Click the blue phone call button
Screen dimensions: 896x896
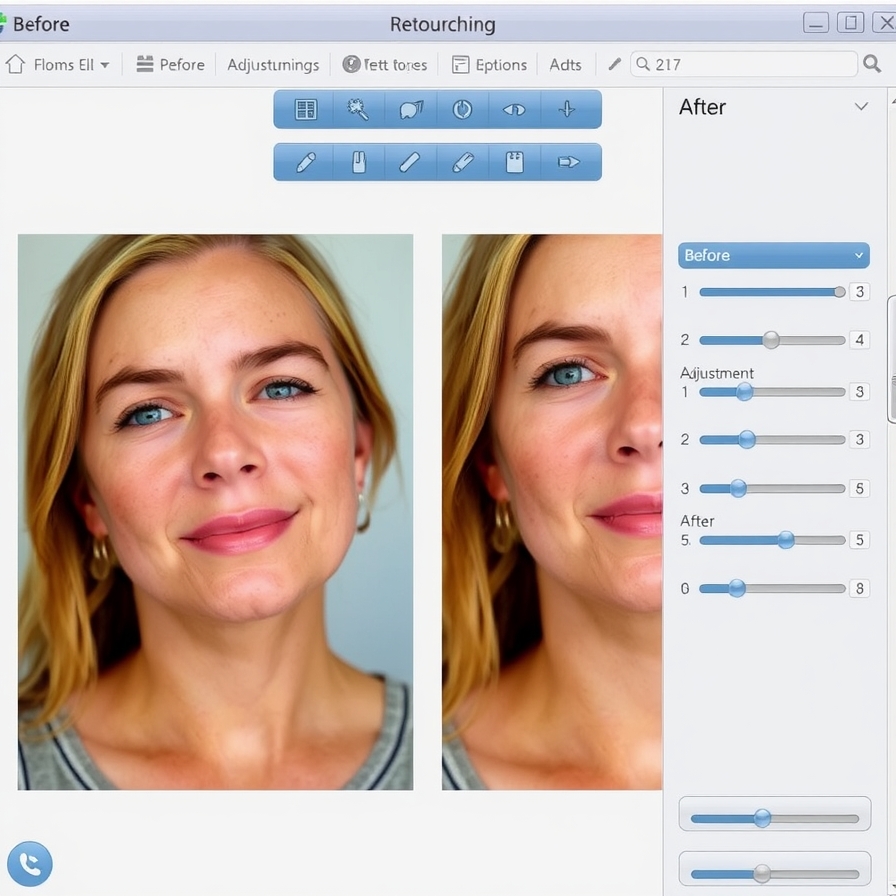(x=30, y=863)
